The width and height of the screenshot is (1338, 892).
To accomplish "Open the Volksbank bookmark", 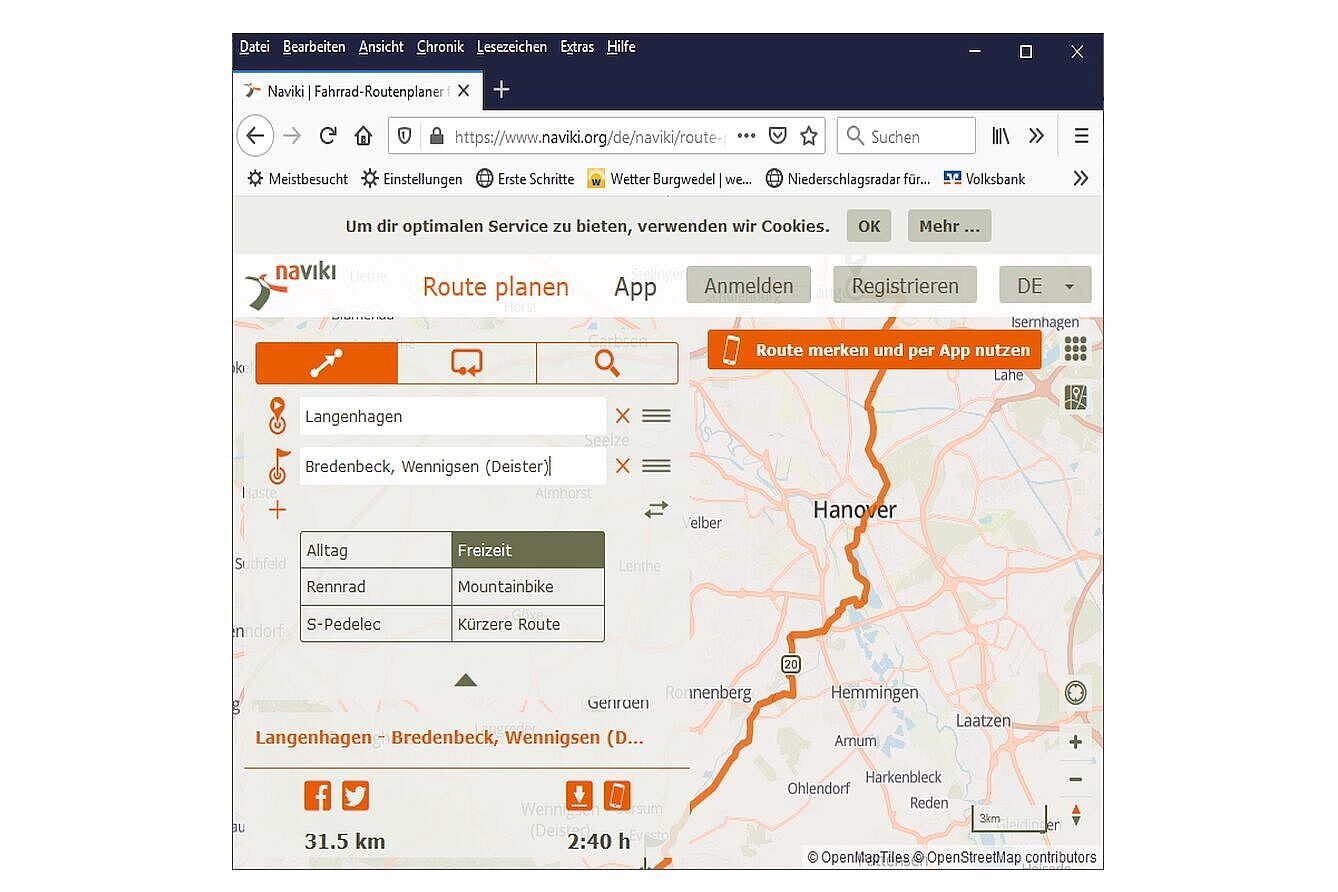I will coord(985,179).
